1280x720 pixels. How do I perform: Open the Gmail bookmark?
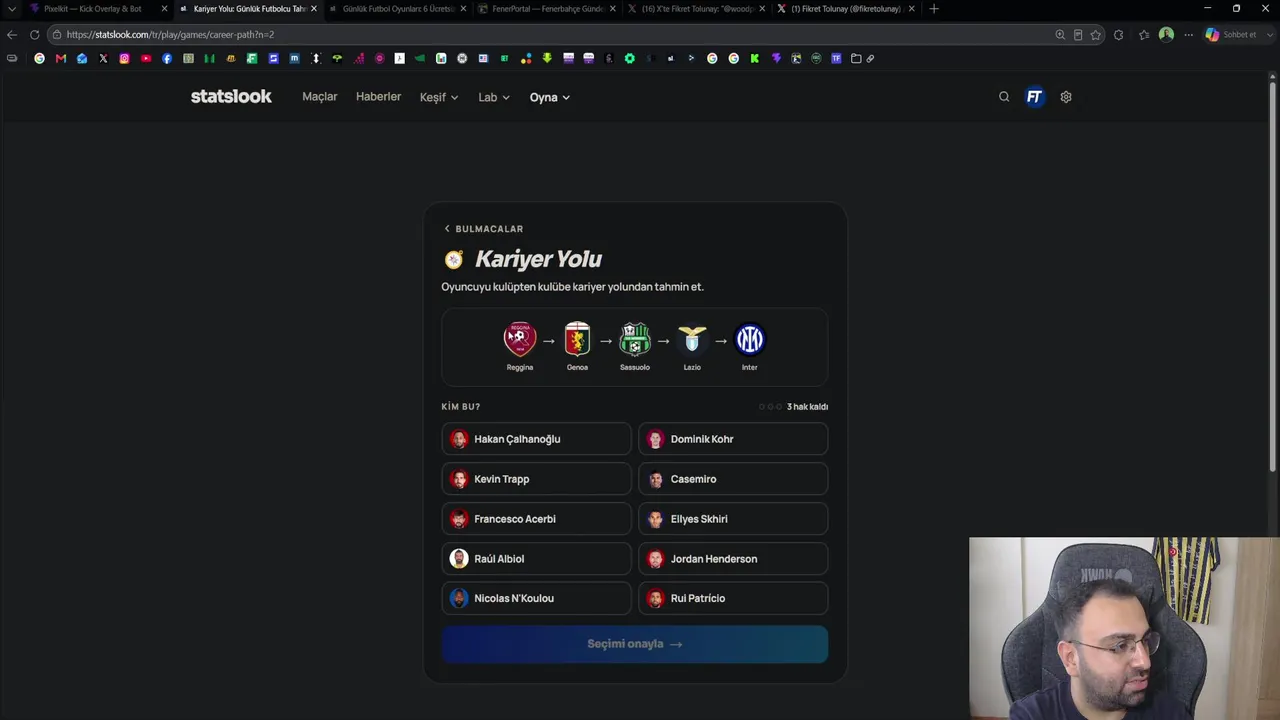point(61,58)
